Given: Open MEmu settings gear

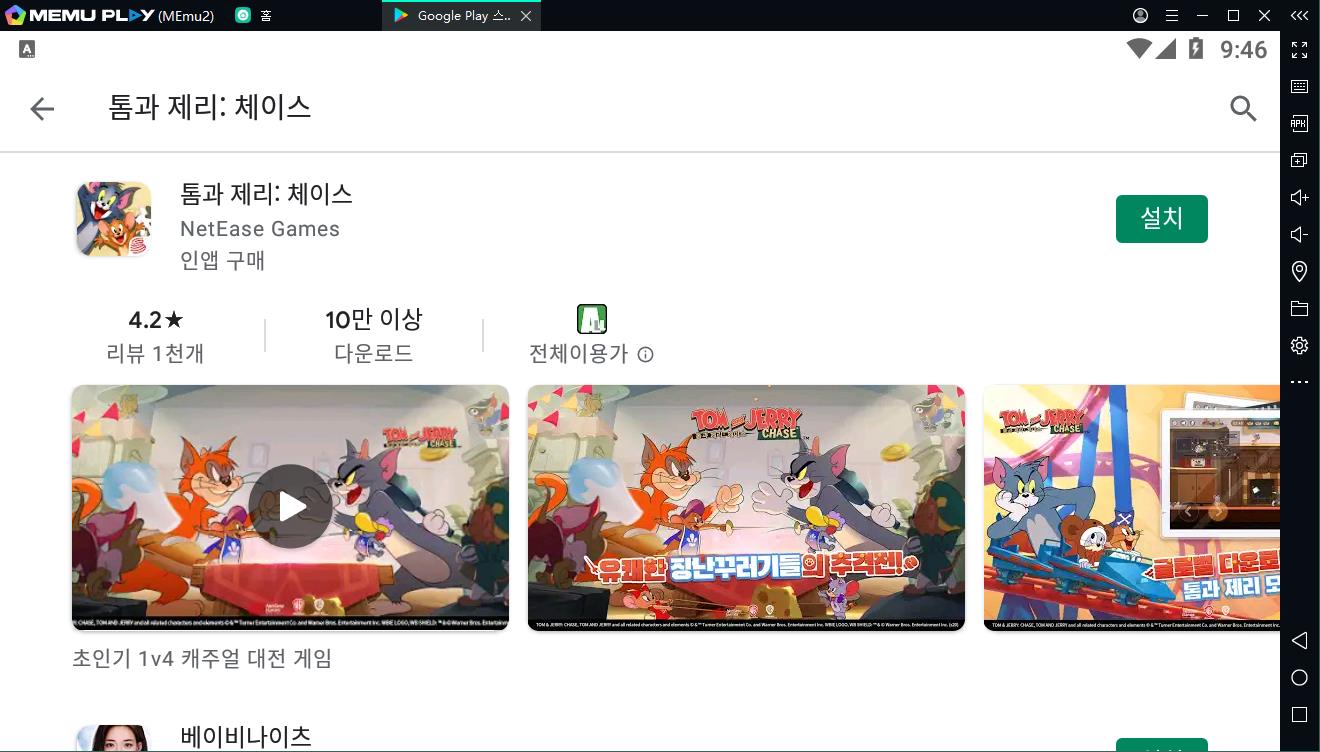Looking at the screenshot, I should pos(1299,345).
